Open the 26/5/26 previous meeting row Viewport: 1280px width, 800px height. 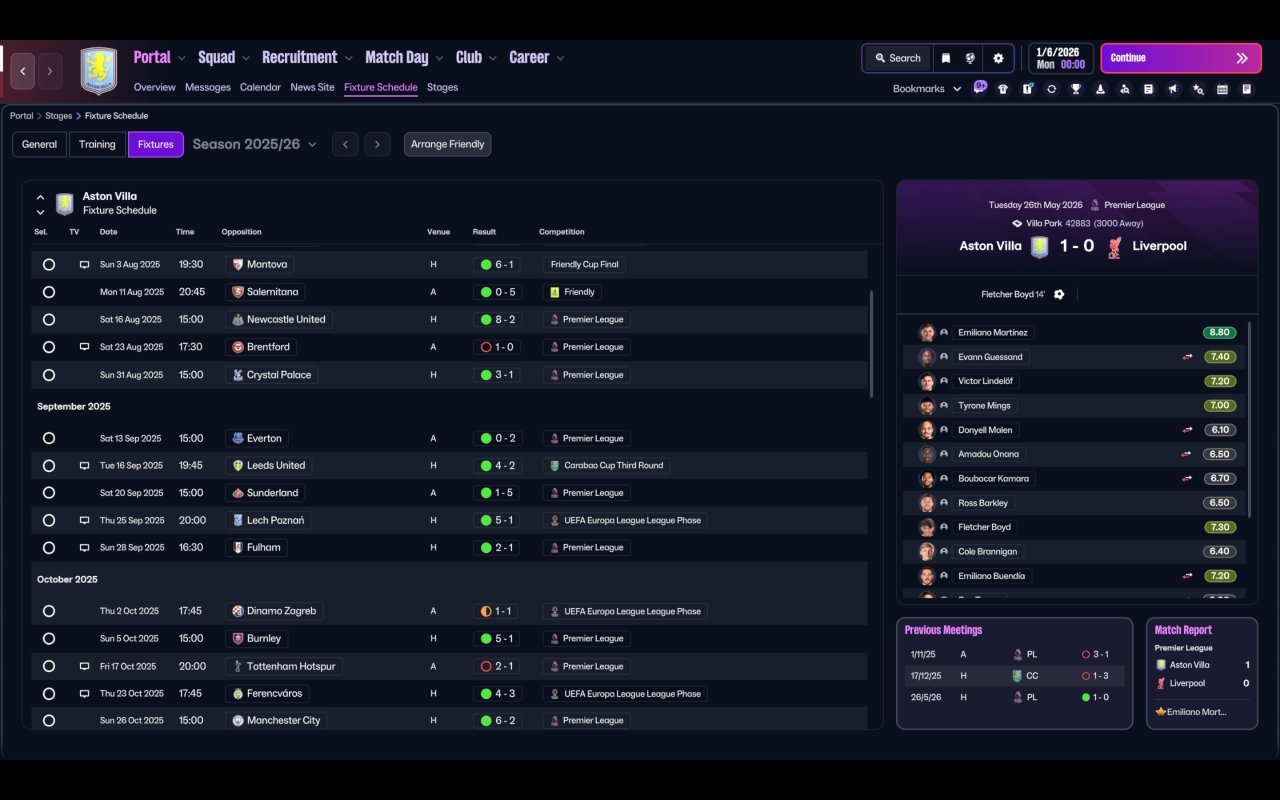coord(1014,697)
